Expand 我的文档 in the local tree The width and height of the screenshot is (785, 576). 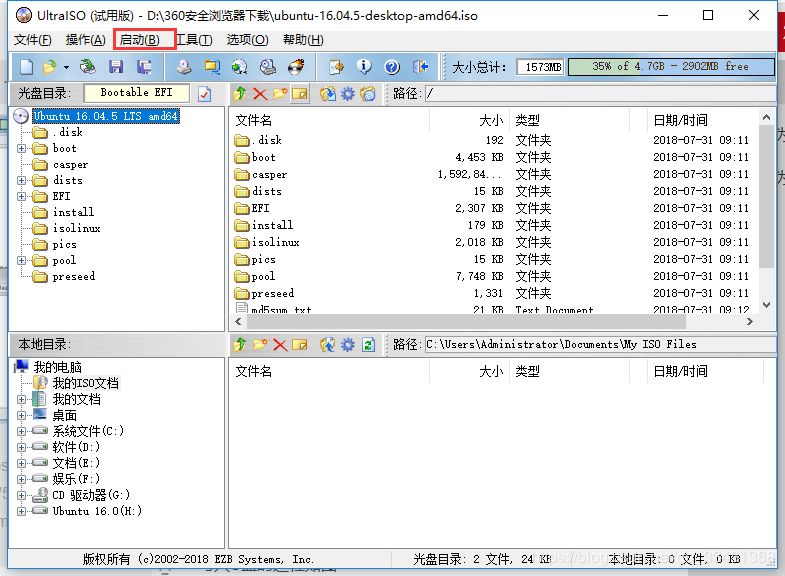[x=22, y=399]
